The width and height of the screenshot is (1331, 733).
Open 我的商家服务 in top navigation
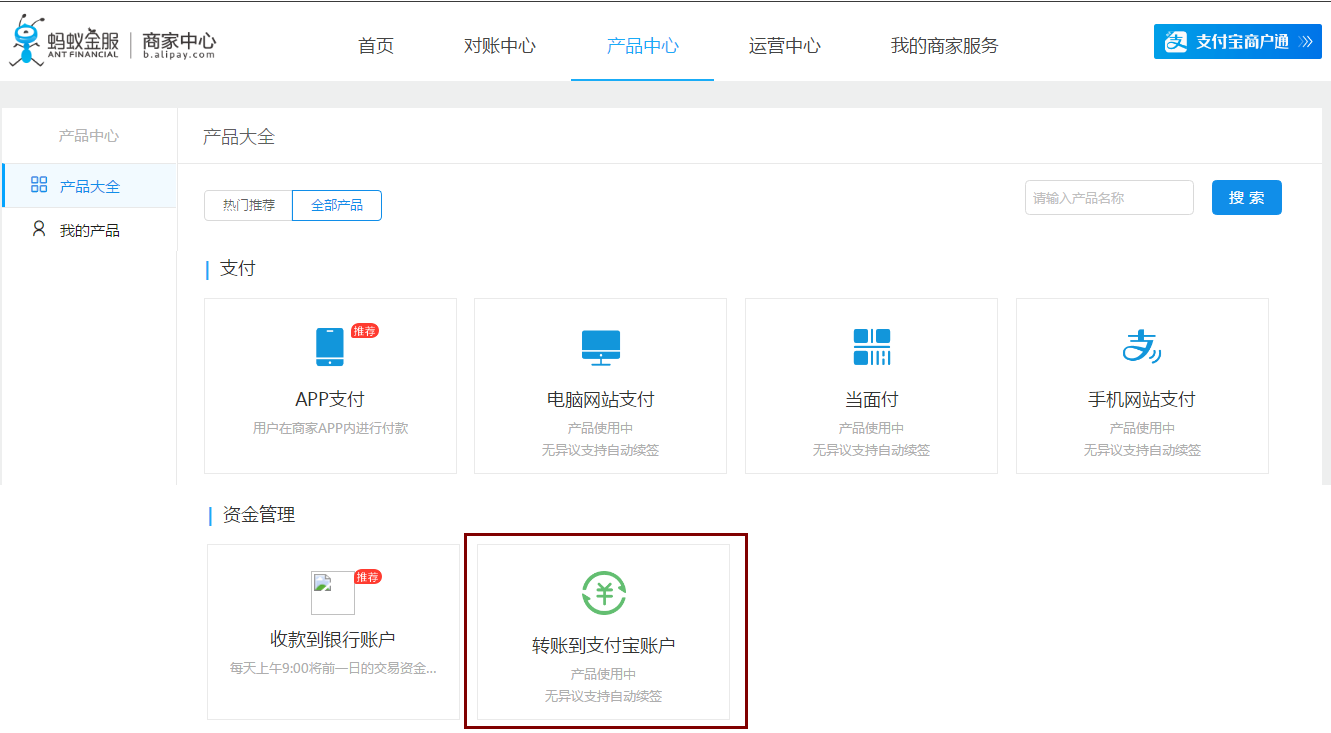pyautogui.click(x=944, y=46)
